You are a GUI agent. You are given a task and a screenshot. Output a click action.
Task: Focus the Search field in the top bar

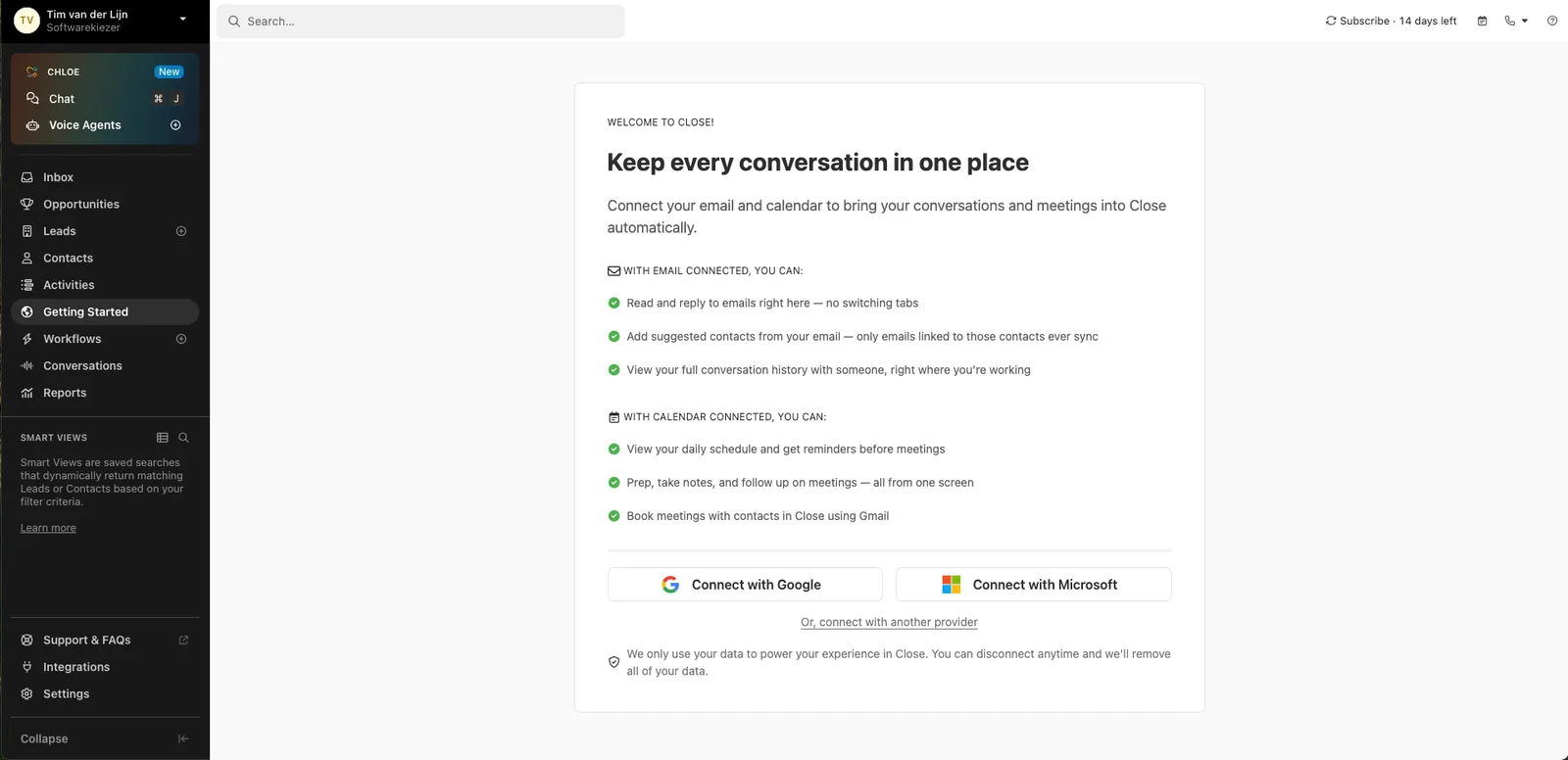click(420, 22)
